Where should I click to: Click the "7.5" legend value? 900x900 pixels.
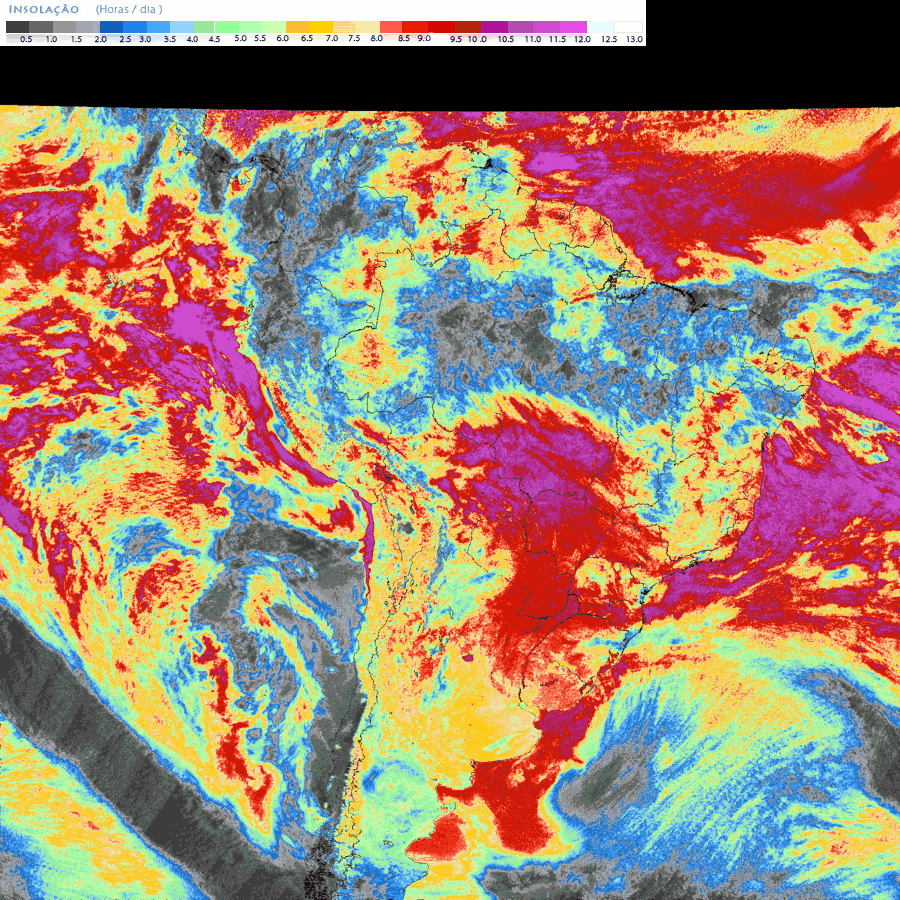click(x=354, y=38)
